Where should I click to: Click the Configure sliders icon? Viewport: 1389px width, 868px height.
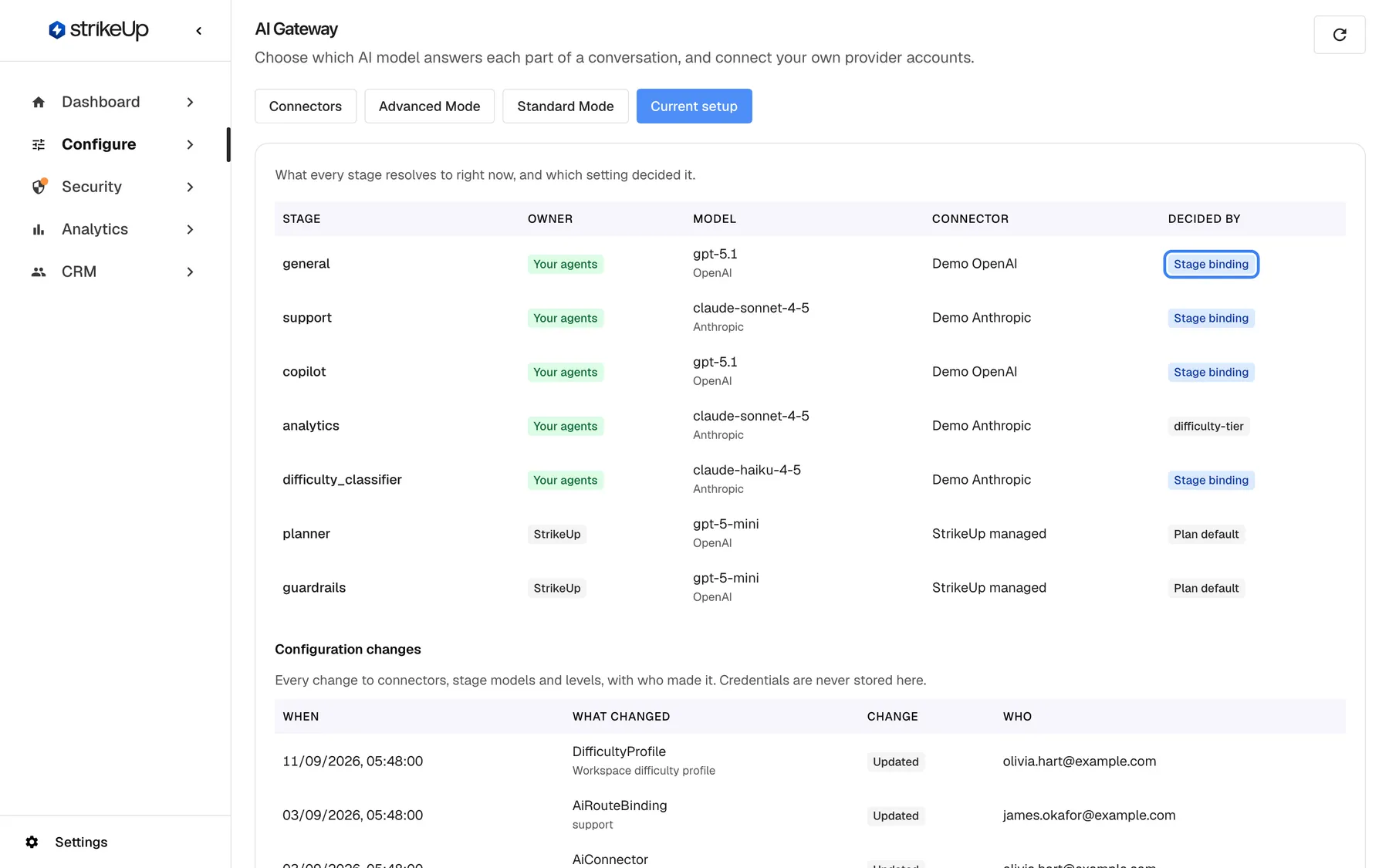click(x=39, y=144)
